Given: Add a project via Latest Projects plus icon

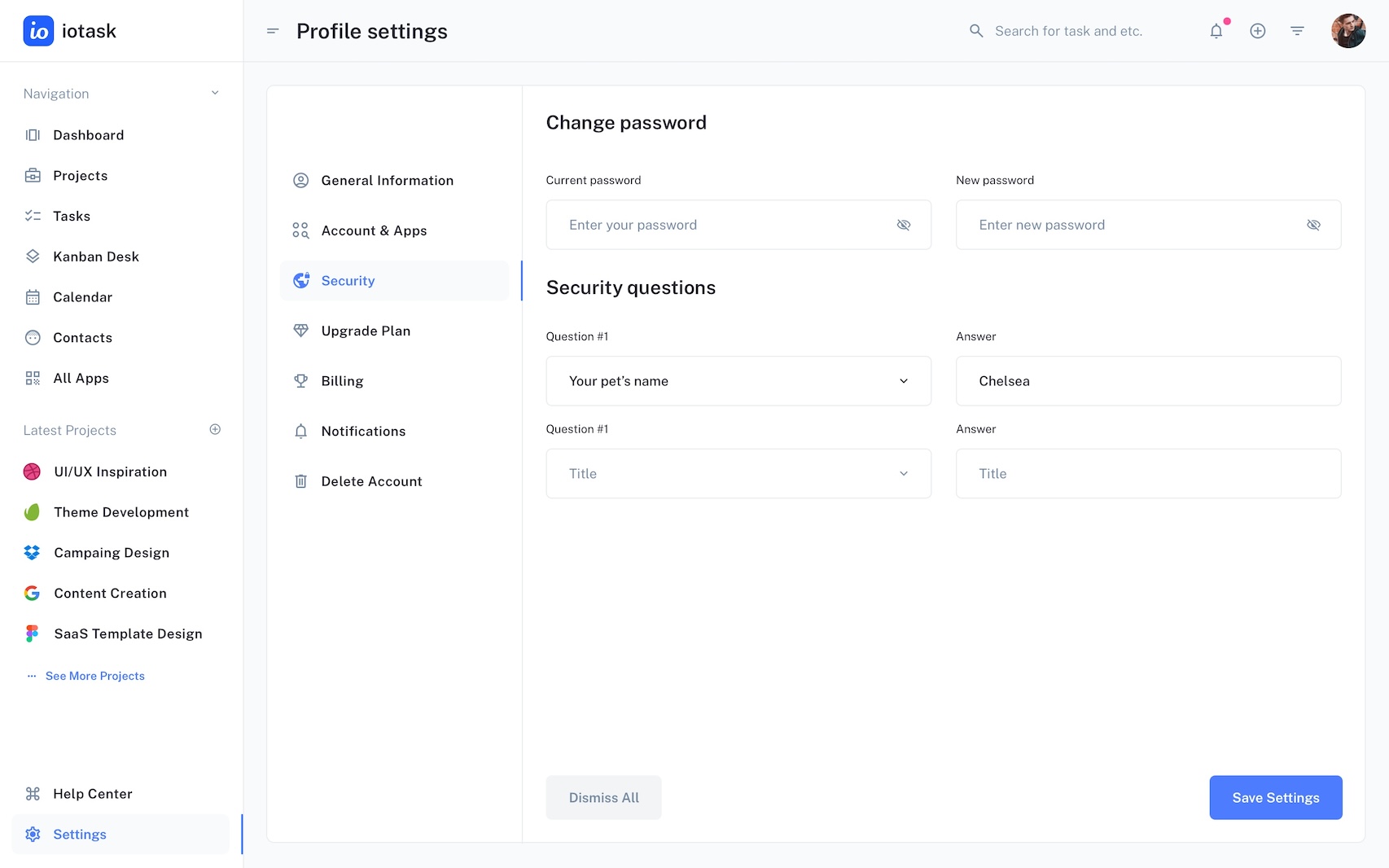Looking at the screenshot, I should pos(215,429).
